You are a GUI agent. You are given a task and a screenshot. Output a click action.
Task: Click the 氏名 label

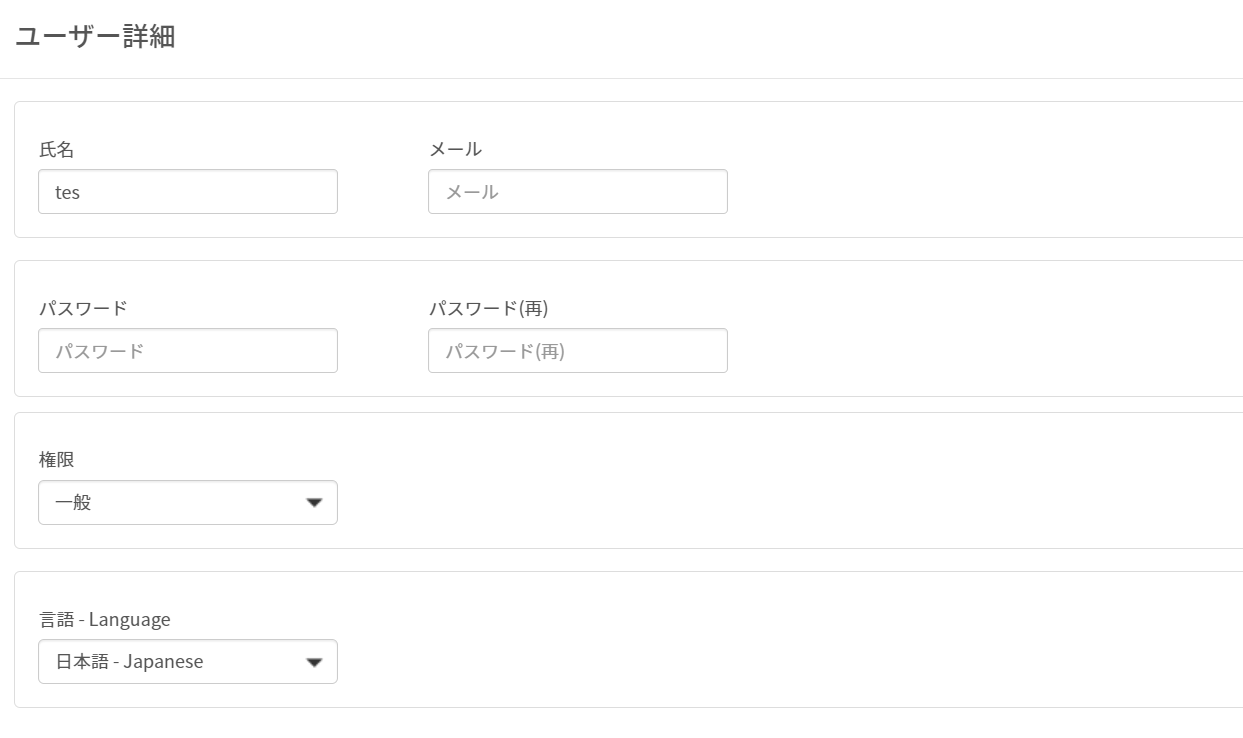tap(57, 150)
